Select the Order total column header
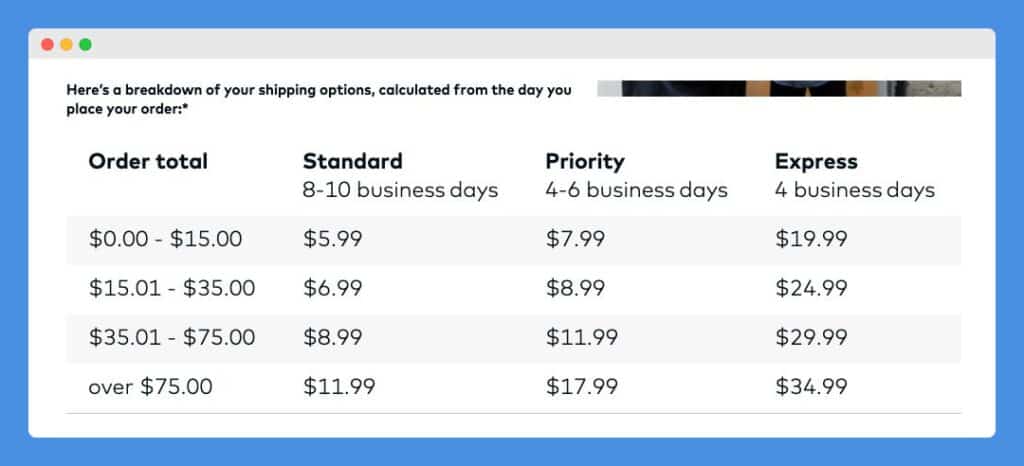The height and width of the screenshot is (466, 1024). coord(148,161)
